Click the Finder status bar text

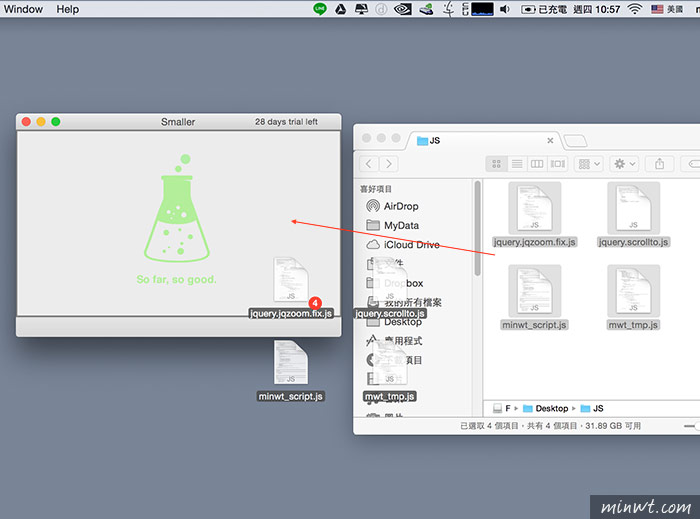[x=550, y=426]
